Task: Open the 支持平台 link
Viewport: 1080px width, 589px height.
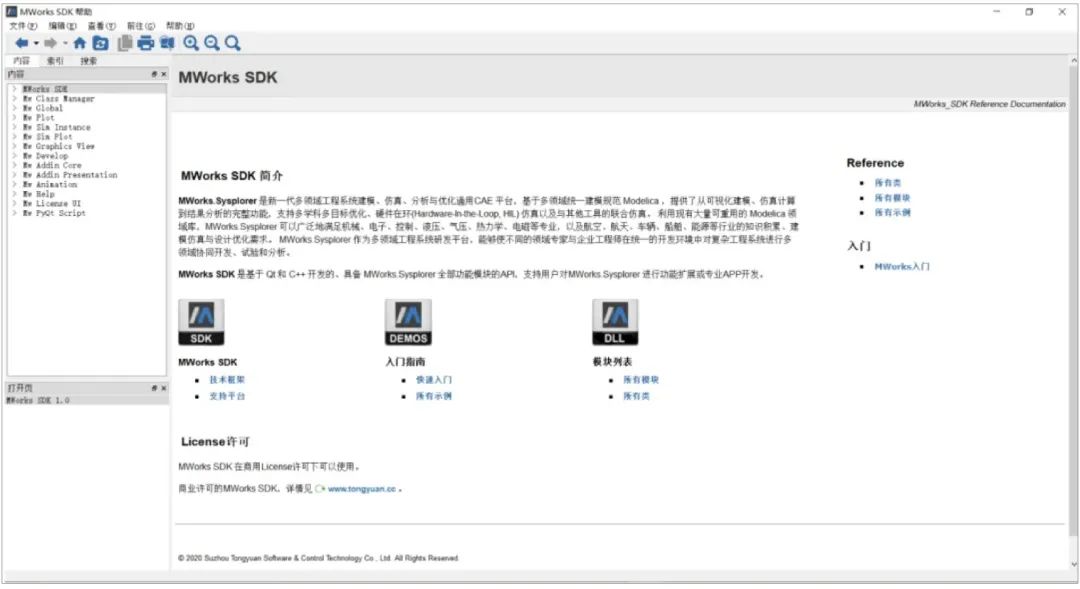Action: [227, 397]
